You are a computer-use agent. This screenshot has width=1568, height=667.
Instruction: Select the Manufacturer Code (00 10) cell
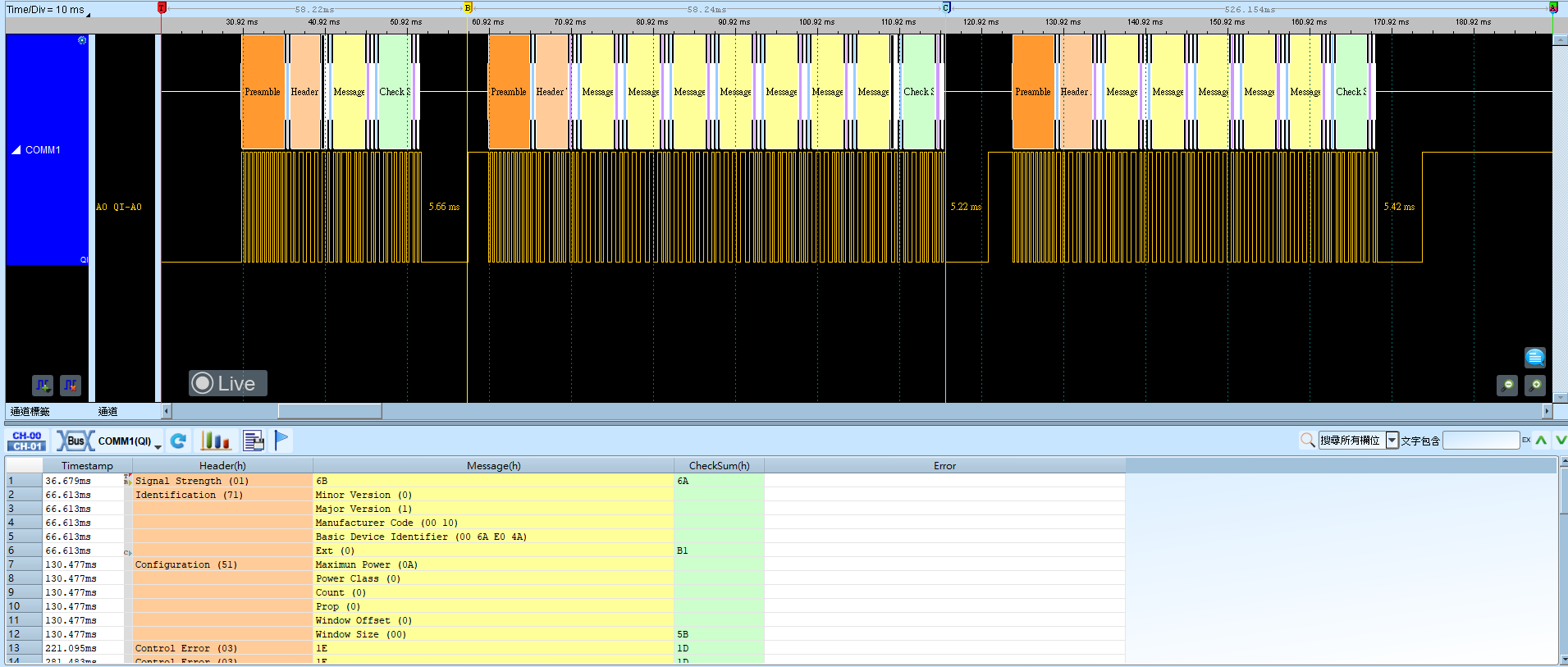click(x=493, y=523)
